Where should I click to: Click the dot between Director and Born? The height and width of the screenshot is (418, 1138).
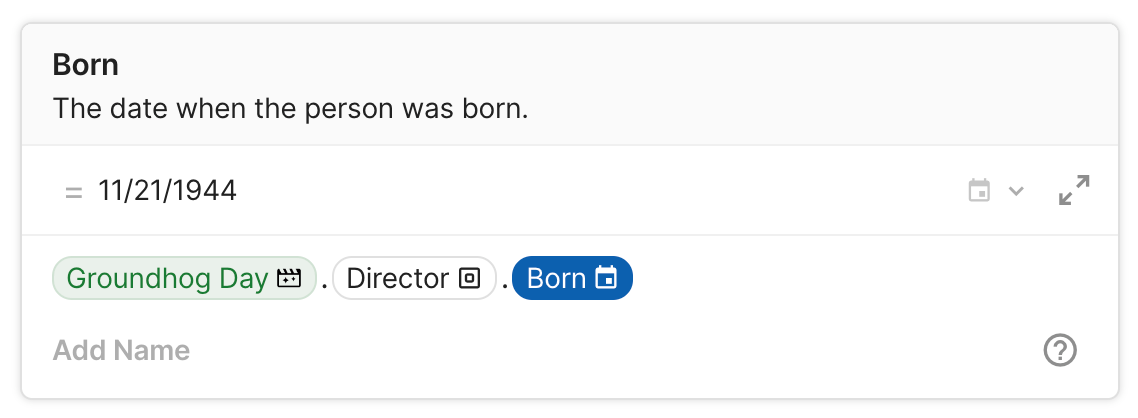point(505,283)
